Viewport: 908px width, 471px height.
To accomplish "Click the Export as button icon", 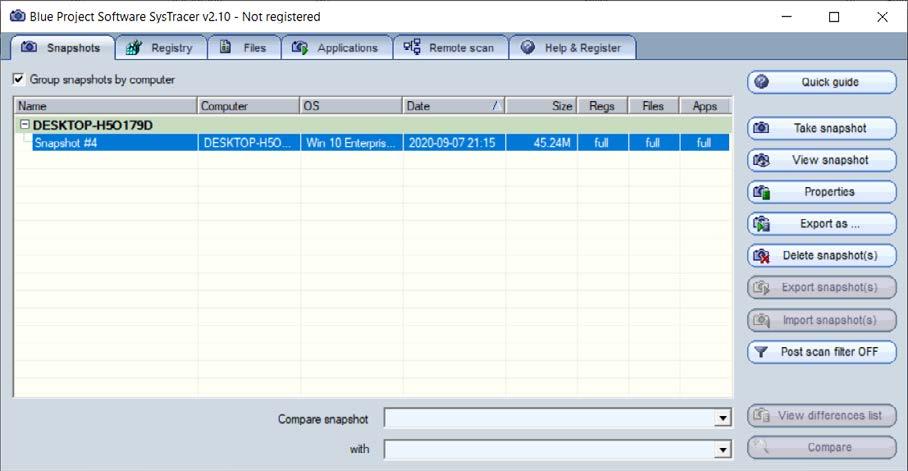I will (761, 224).
